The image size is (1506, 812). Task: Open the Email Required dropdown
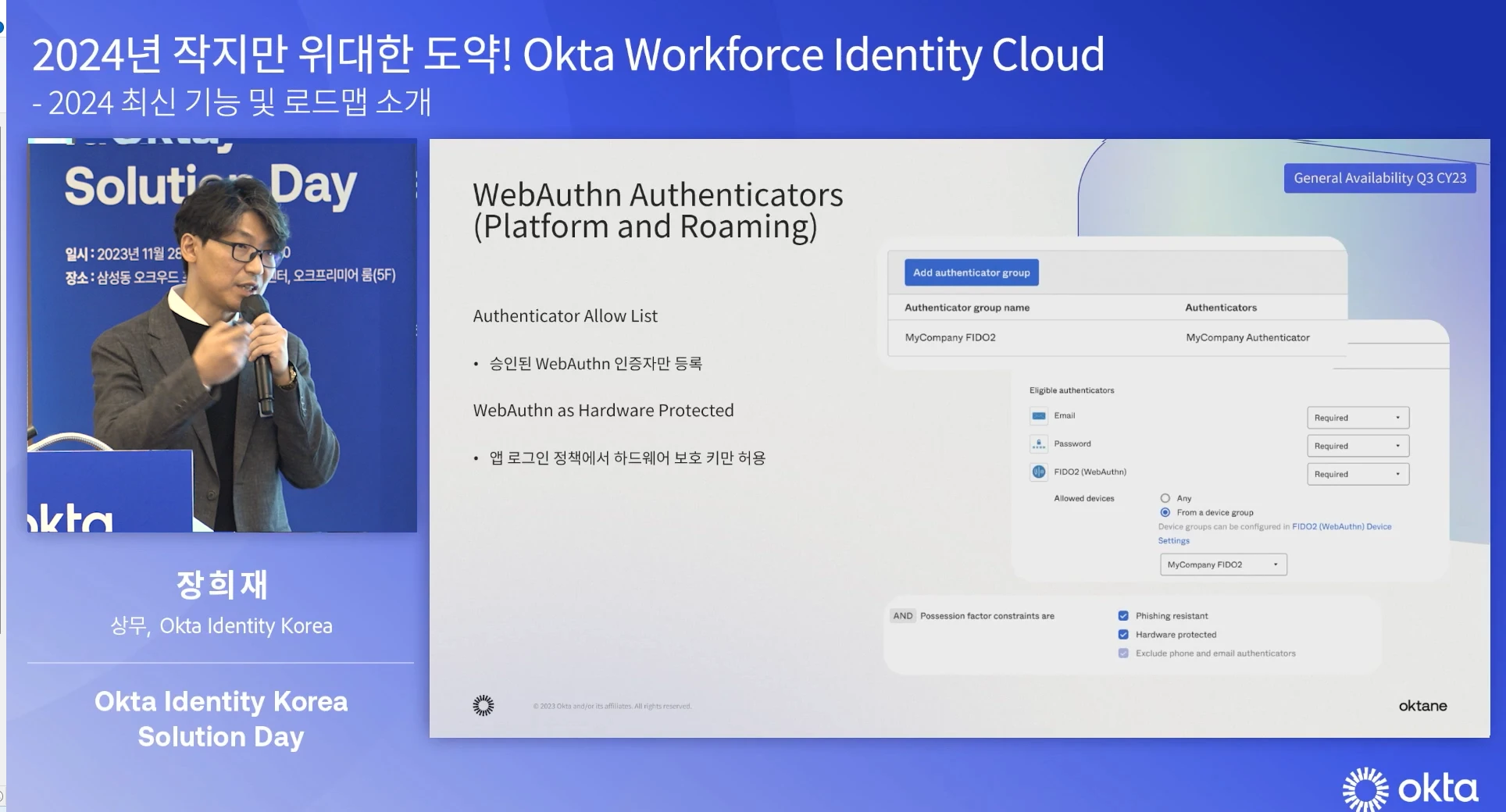click(1358, 418)
